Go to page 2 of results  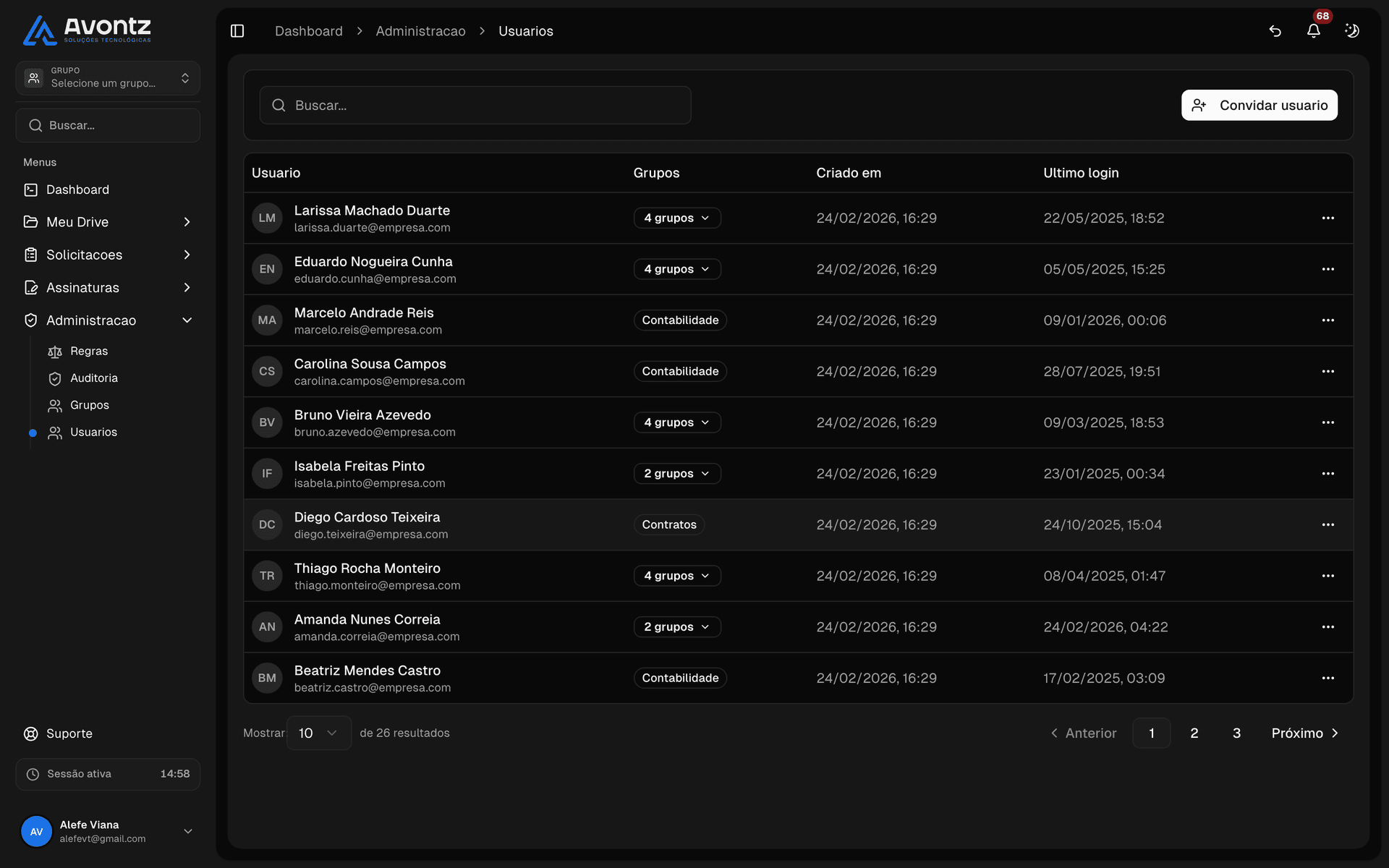click(x=1194, y=733)
